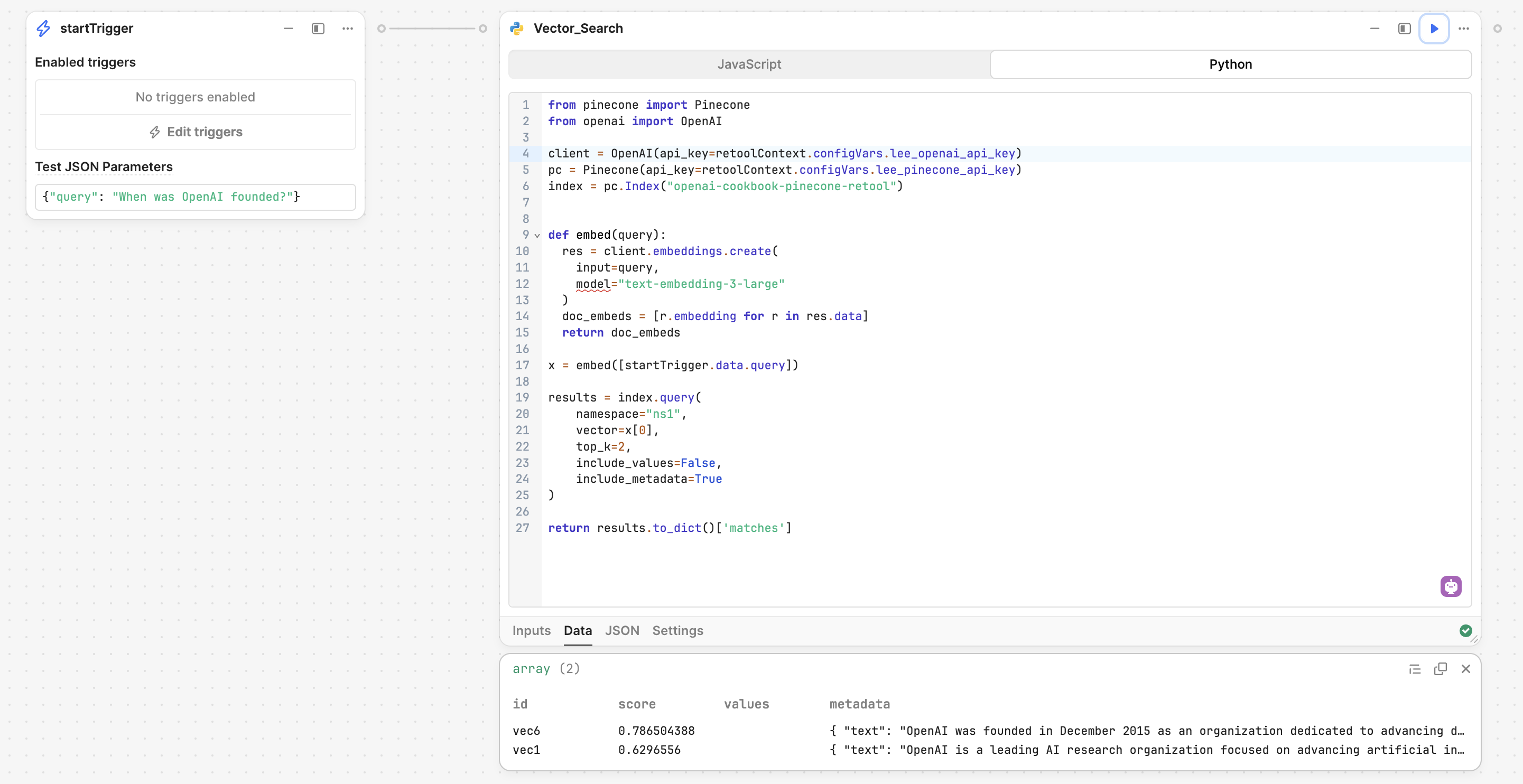Collapse the Vector_Search block
Image resolution: width=1523 pixels, height=784 pixels.
tap(1375, 28)
